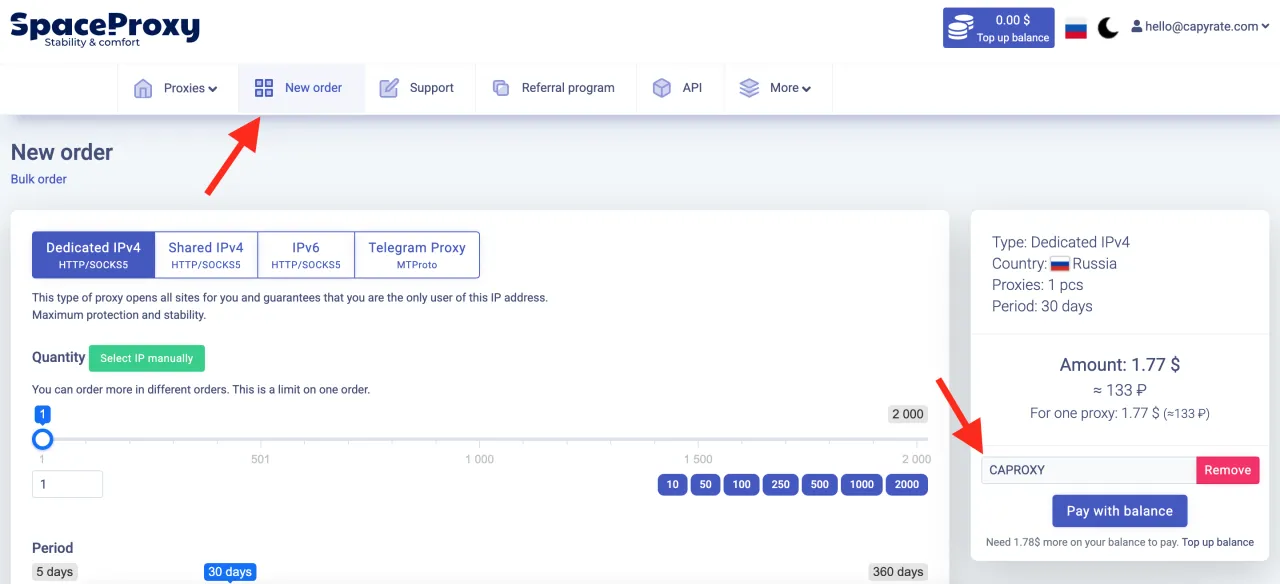Click the quantity slider handle
The width and height of the screenshot is (1280, 584).
pyautogui.click(x=42, y=439)
